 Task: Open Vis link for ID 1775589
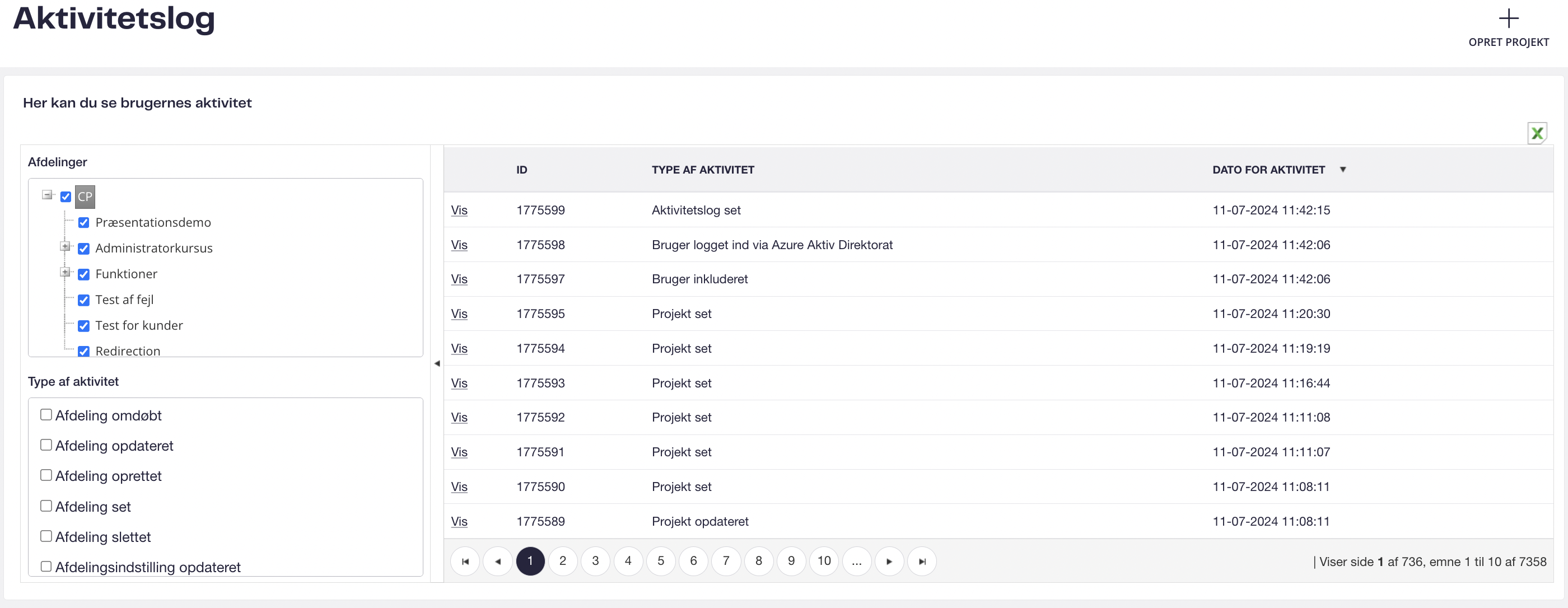pos(459,522)
